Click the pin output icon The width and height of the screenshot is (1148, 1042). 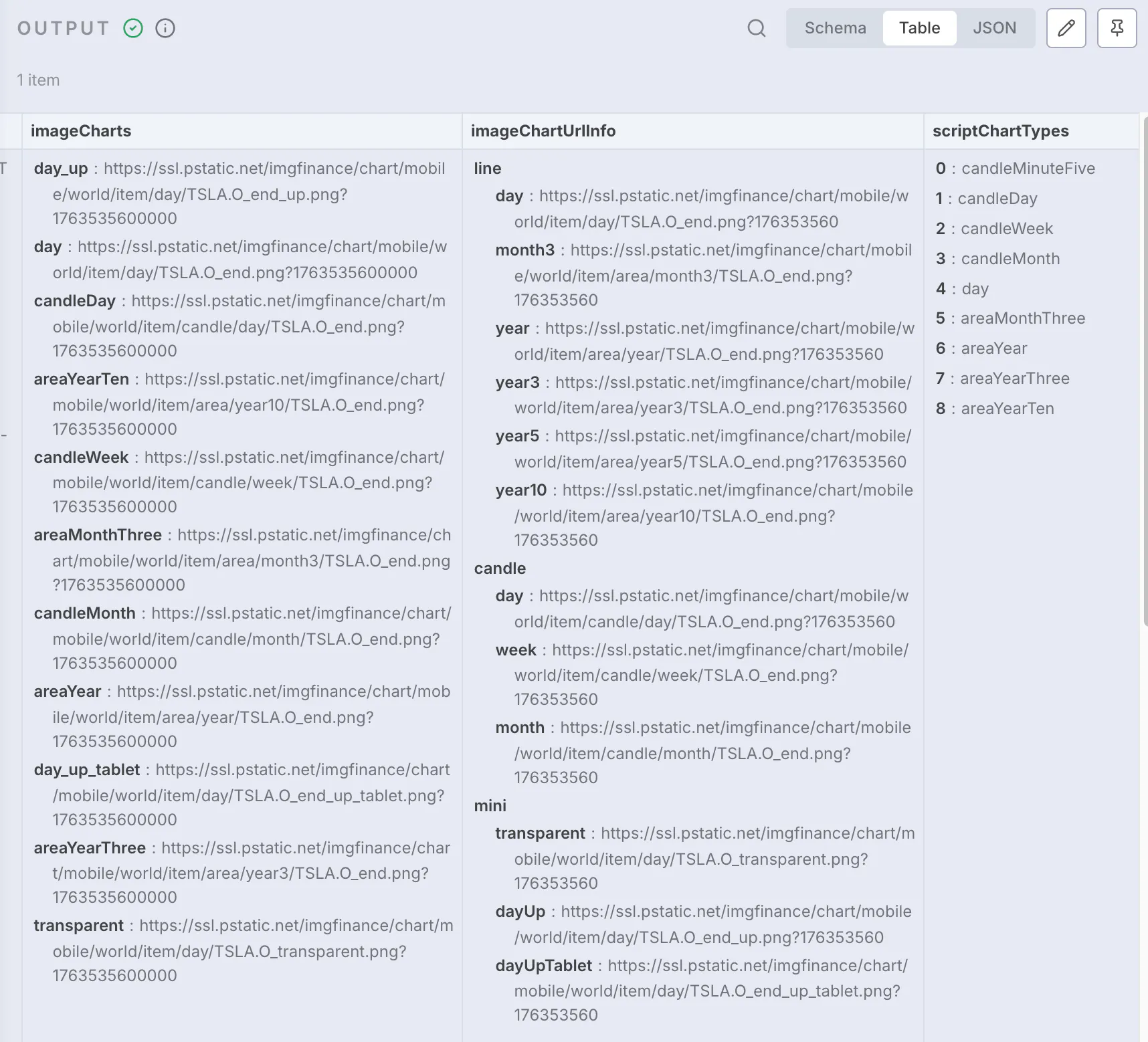1117,28
